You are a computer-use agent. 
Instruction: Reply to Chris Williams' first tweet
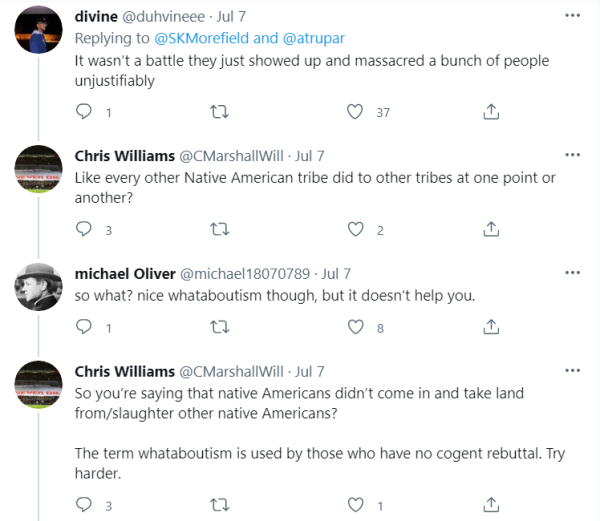[x=84, y=230]
